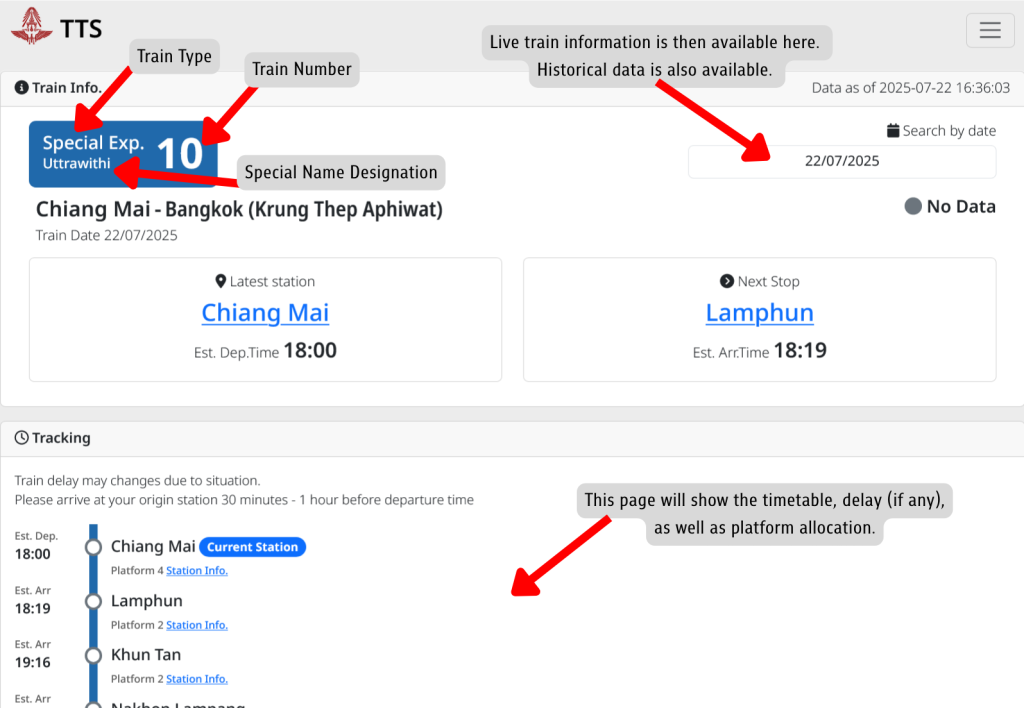
Task: Open the Chiang Mai latest station link
Action: [x=265, y=313]
